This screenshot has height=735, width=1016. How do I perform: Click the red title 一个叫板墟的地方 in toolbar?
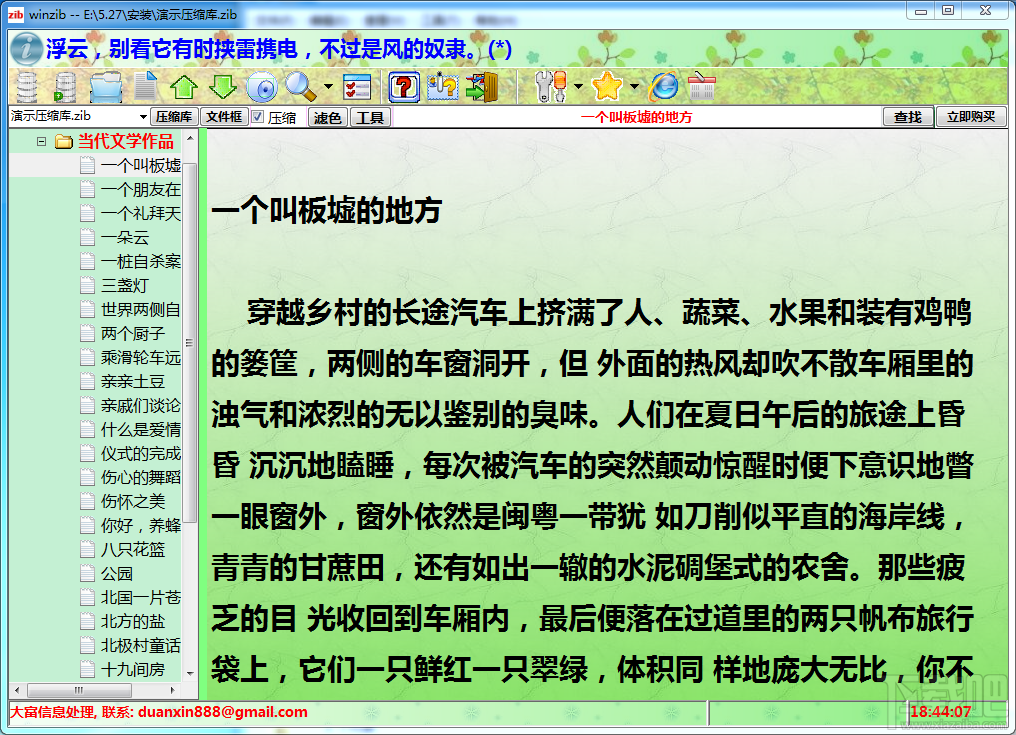point(636,117)
